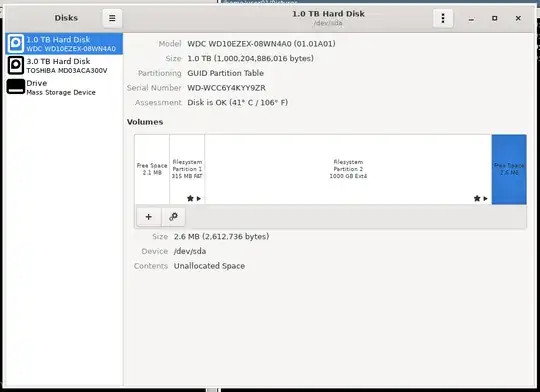
Task: Click the Unallocated Space contents text
Action: pos(209,266)
